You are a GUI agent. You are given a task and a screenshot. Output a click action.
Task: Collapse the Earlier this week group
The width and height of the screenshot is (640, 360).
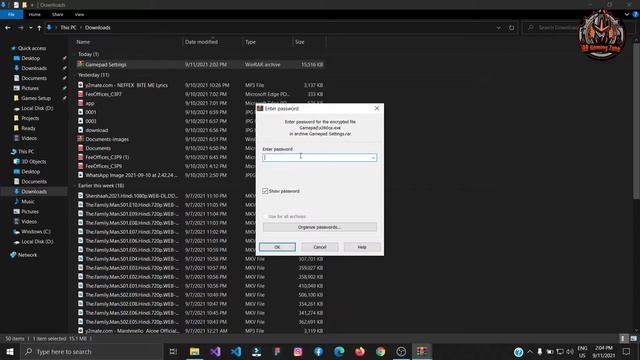tap(75, 186)
